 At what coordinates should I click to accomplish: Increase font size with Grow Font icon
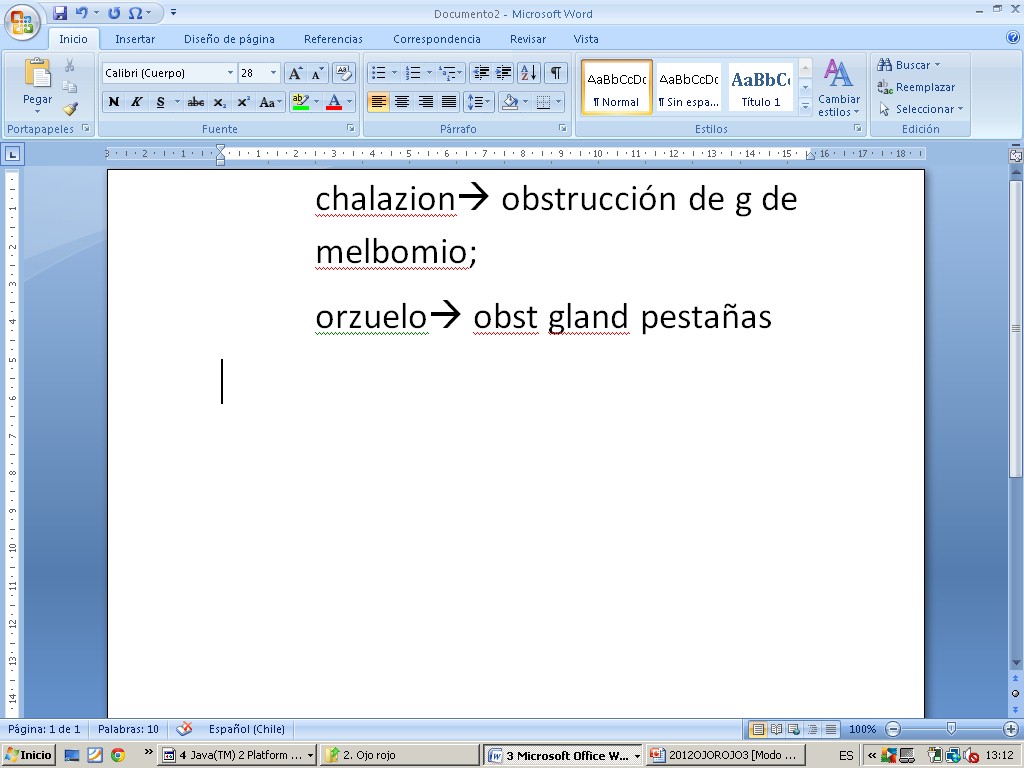[x=295, y=73]
